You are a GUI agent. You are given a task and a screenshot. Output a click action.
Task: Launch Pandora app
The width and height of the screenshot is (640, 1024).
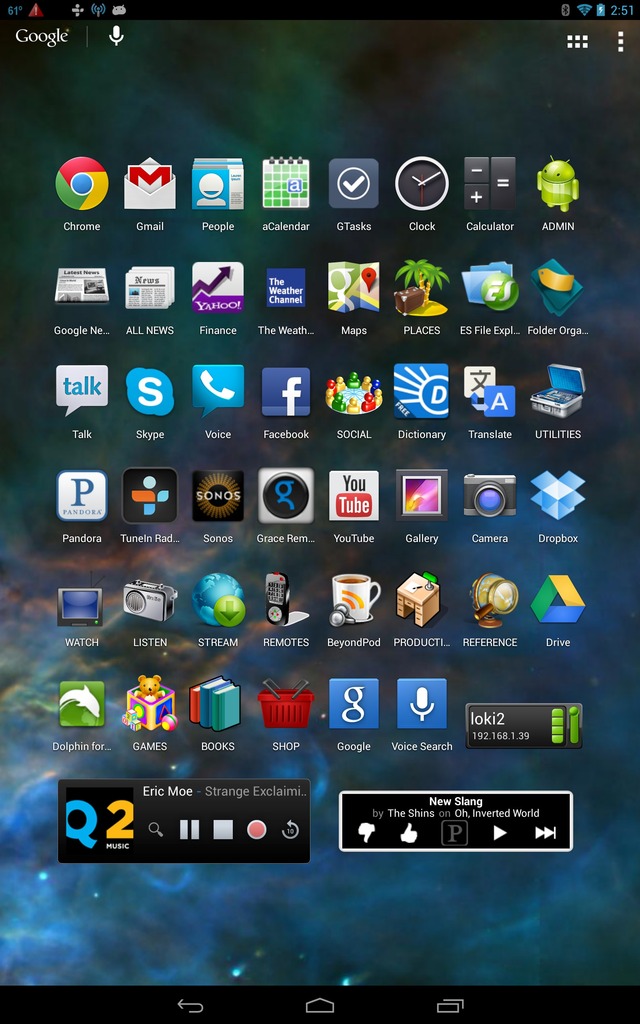82,495
